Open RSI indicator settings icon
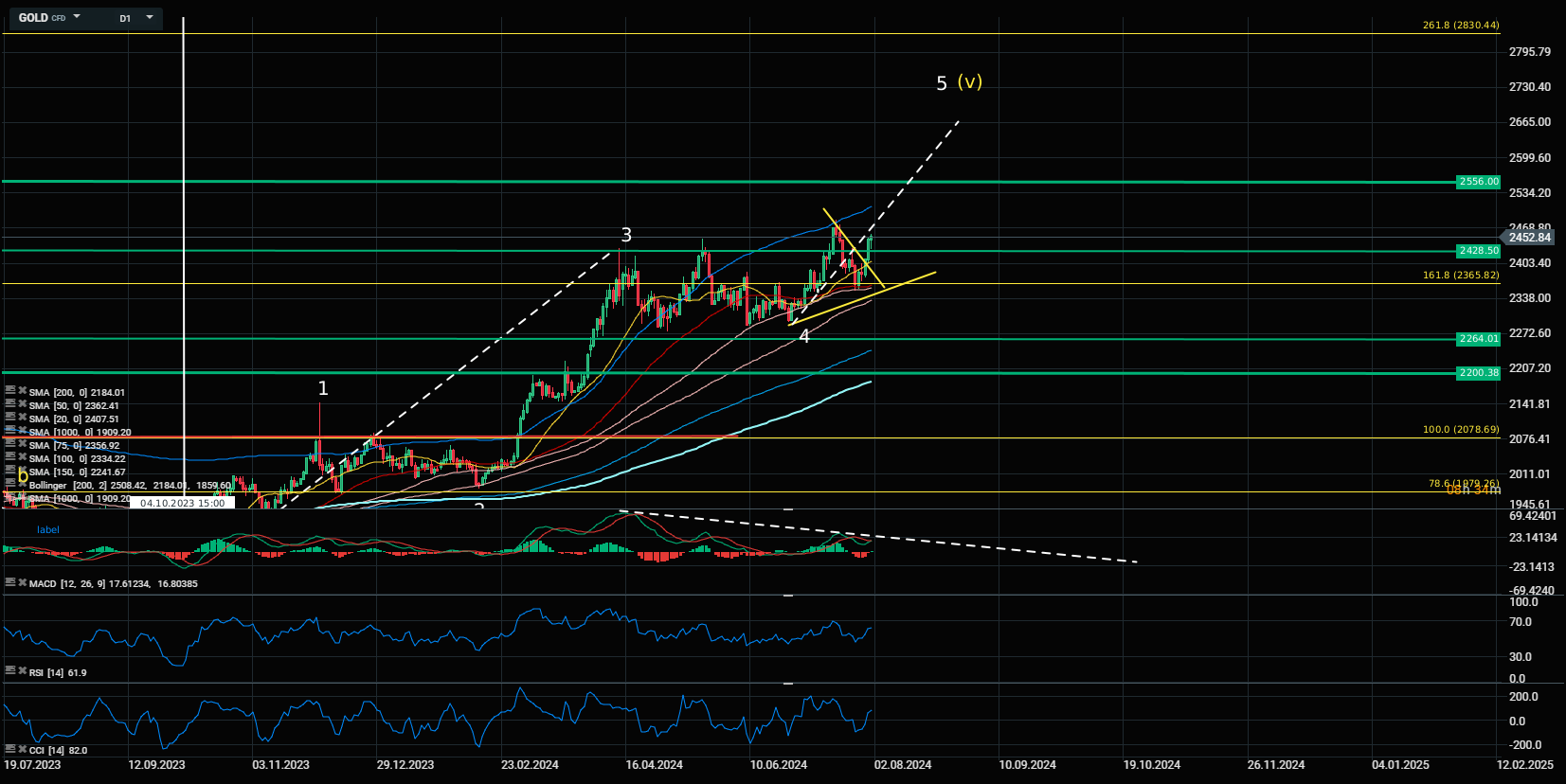The image size is (1566, 784). coord(10,670)
